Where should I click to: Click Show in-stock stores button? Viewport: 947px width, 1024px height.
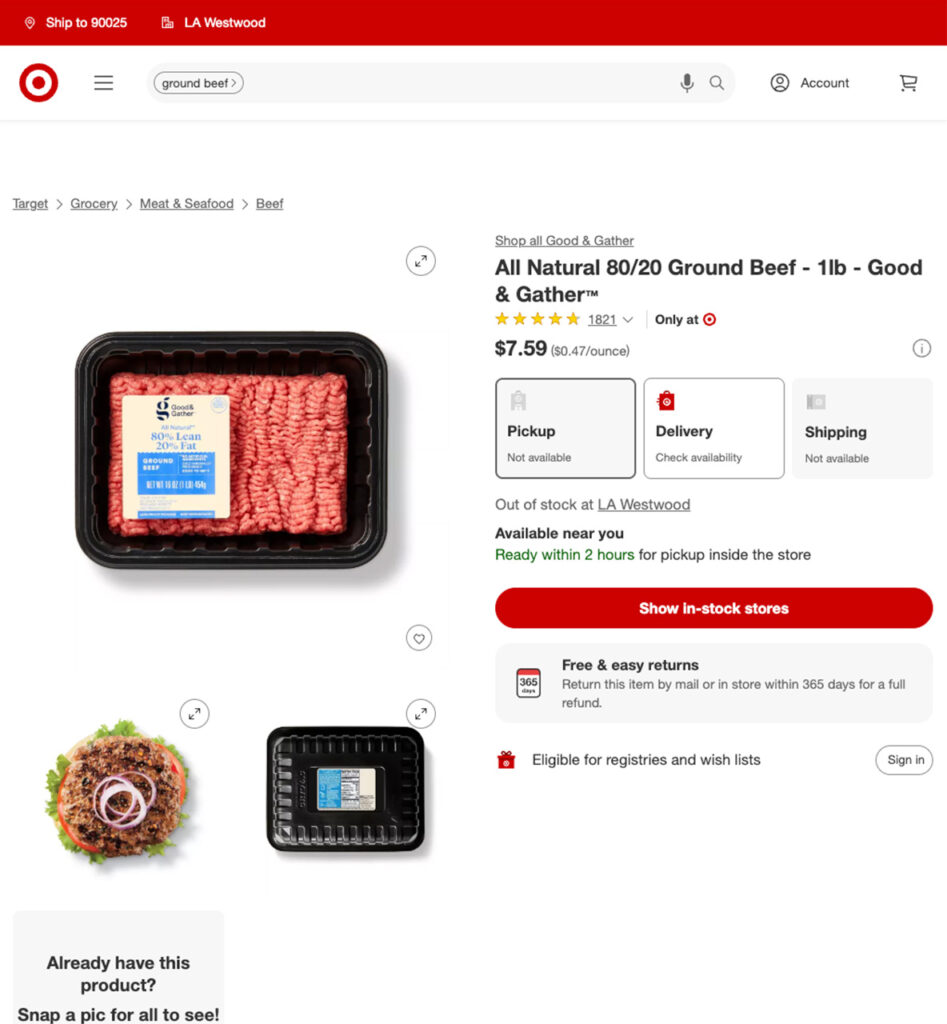[x=714, y=608]
